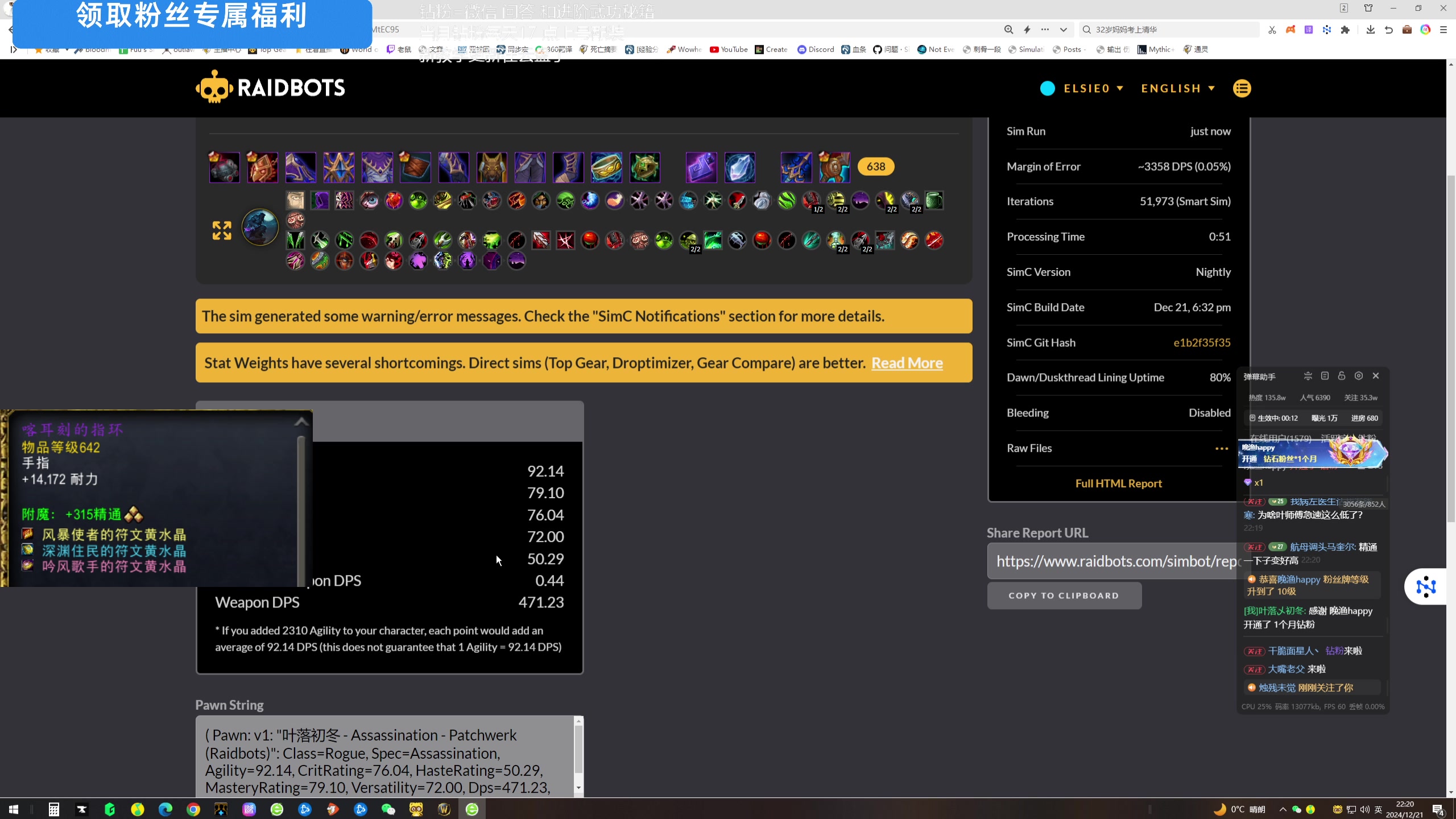Click the danmu helper collapse arrows icon

coord(1308,376)
